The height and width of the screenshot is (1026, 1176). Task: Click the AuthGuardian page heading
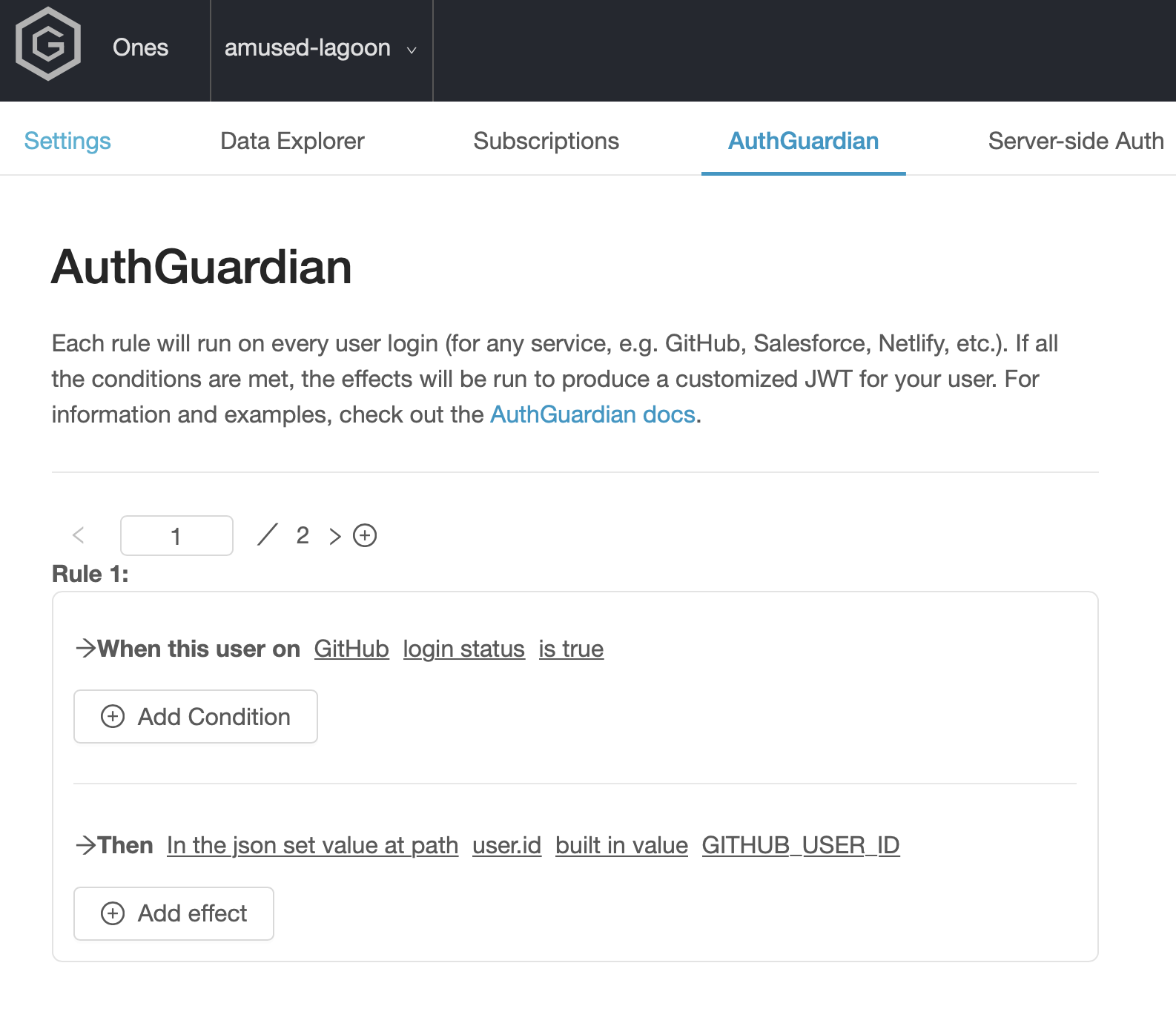pos(202,267)
